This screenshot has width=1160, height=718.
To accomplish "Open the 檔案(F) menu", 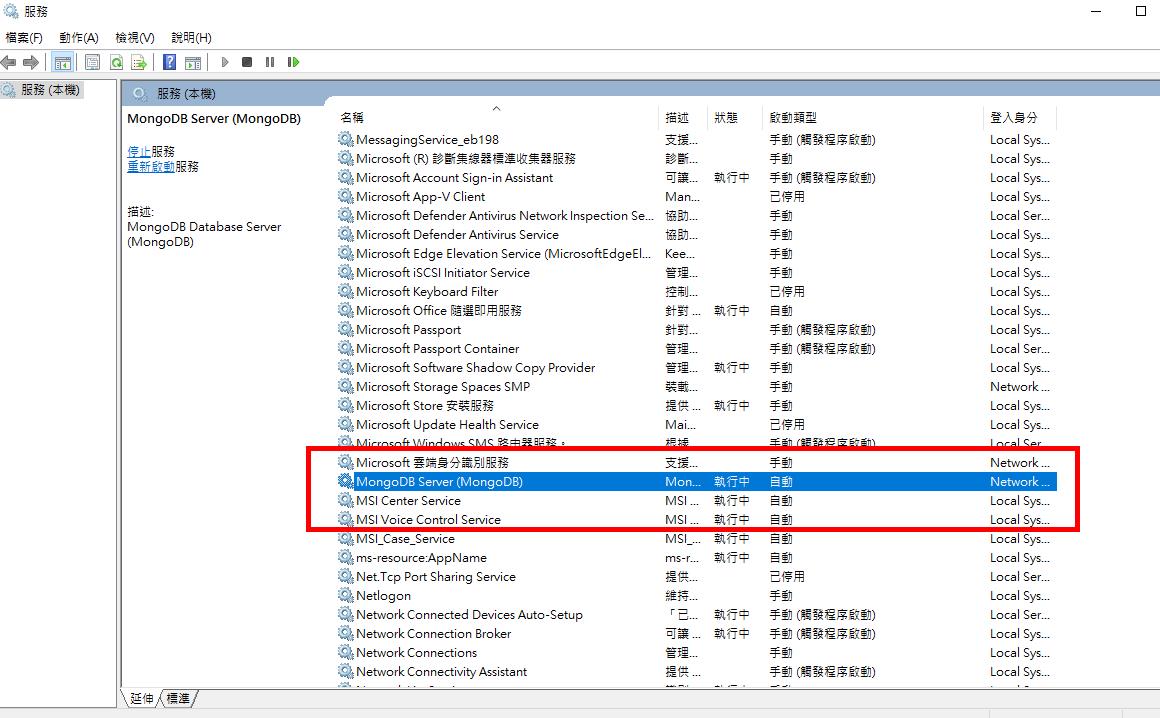I will pos(24,38).
